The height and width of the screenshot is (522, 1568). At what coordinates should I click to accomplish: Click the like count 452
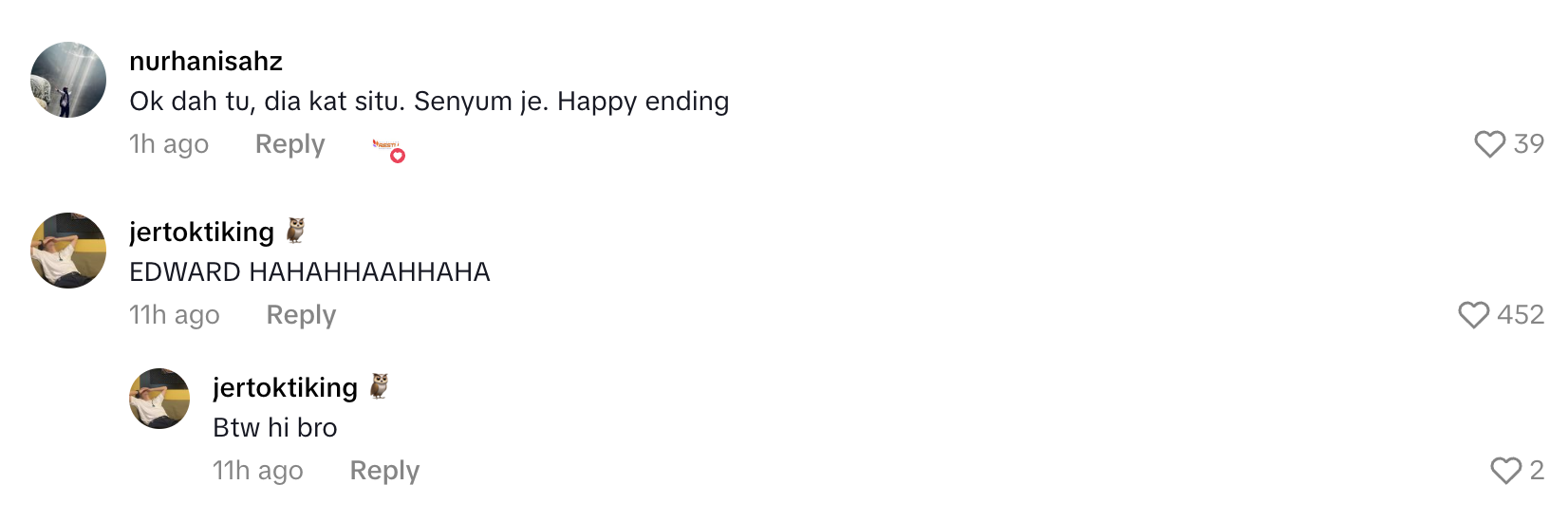tap(1521, 315)
